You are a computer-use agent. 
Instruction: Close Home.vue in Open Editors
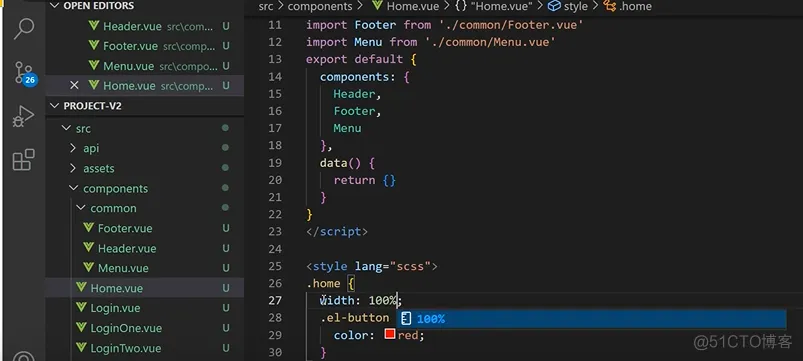[x=74, y=86]
